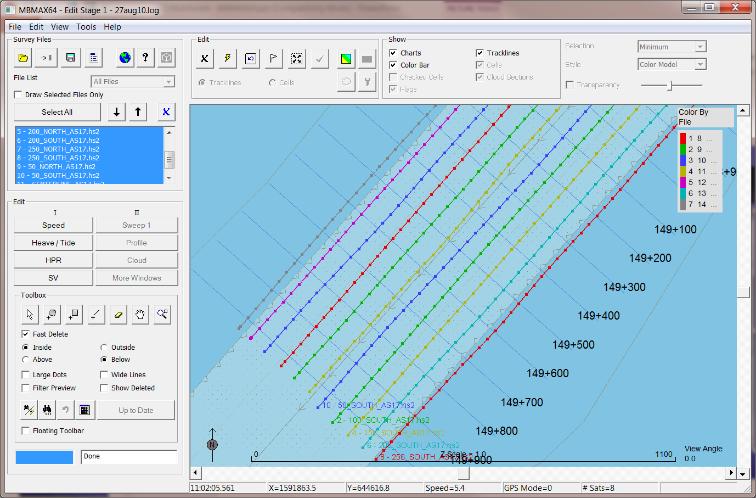The image size is (756, 498).
Task: Uncheck the Charts checkbox
Action: (x=393, y=53)
